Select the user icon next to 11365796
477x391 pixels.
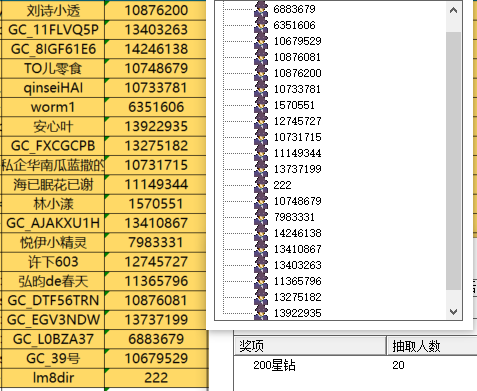(261, 281)
